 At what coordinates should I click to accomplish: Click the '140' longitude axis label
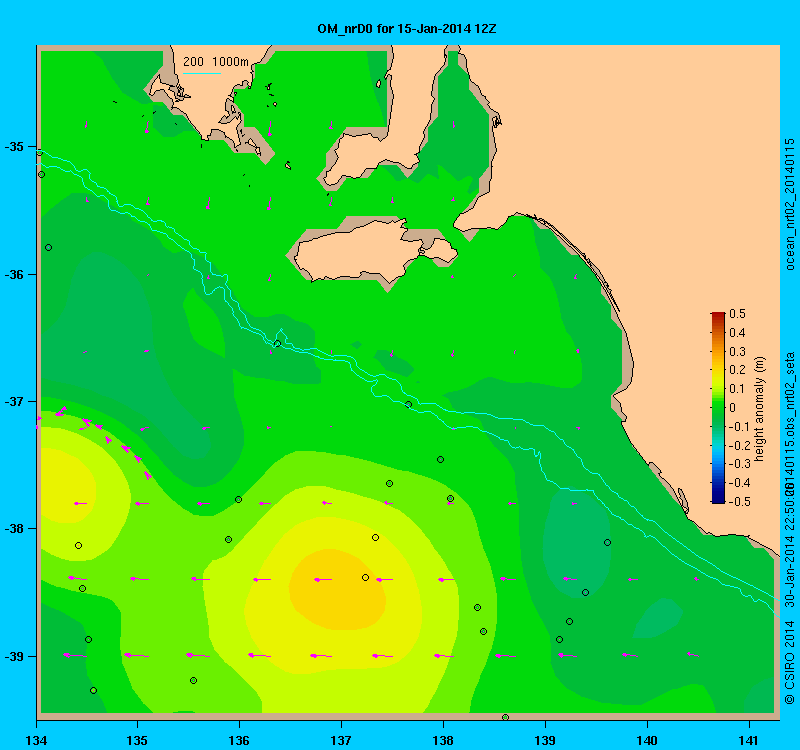pyautogui.click(x=647, y=740)
